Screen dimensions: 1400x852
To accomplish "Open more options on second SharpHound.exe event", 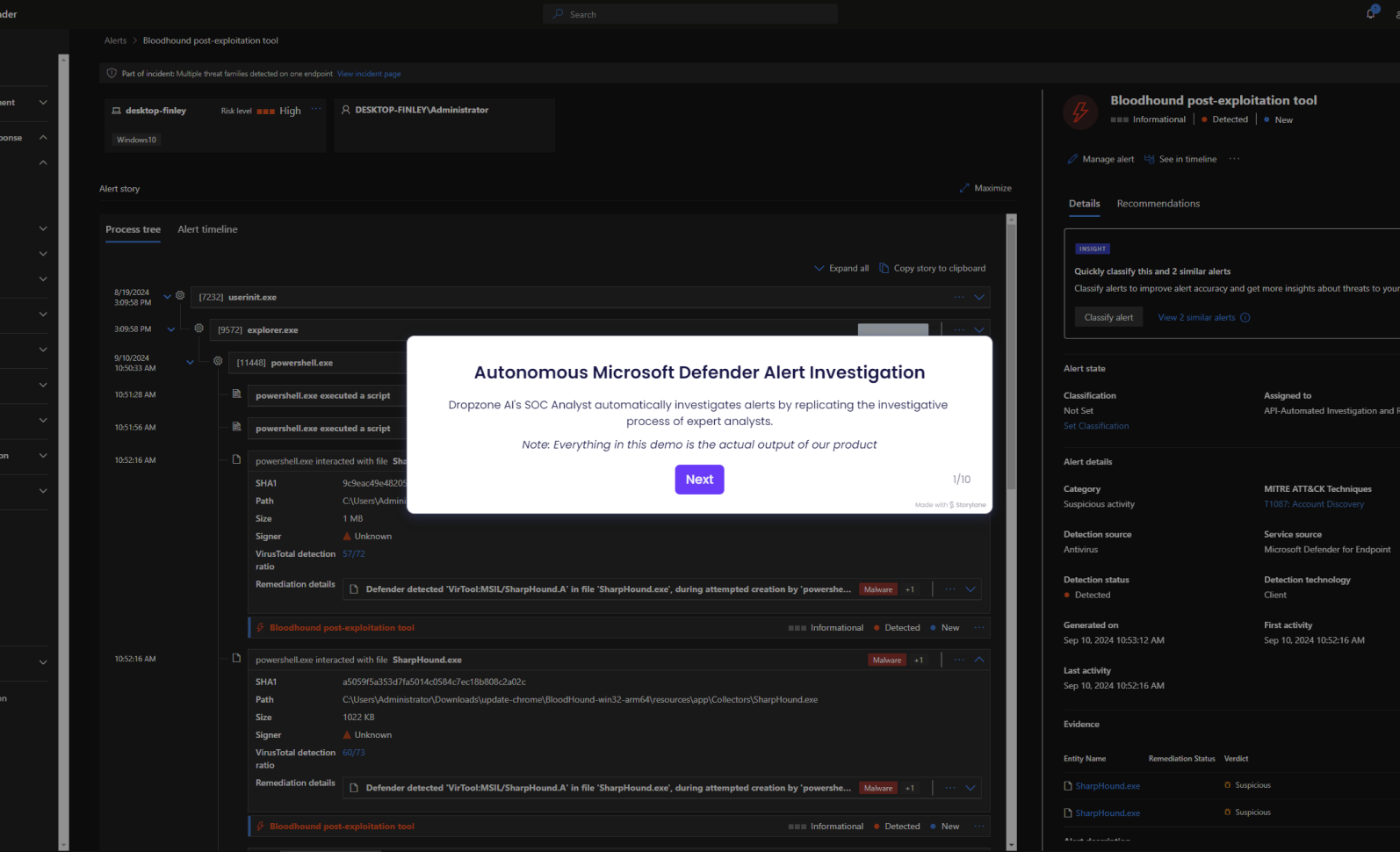I will tap(958, 660).
